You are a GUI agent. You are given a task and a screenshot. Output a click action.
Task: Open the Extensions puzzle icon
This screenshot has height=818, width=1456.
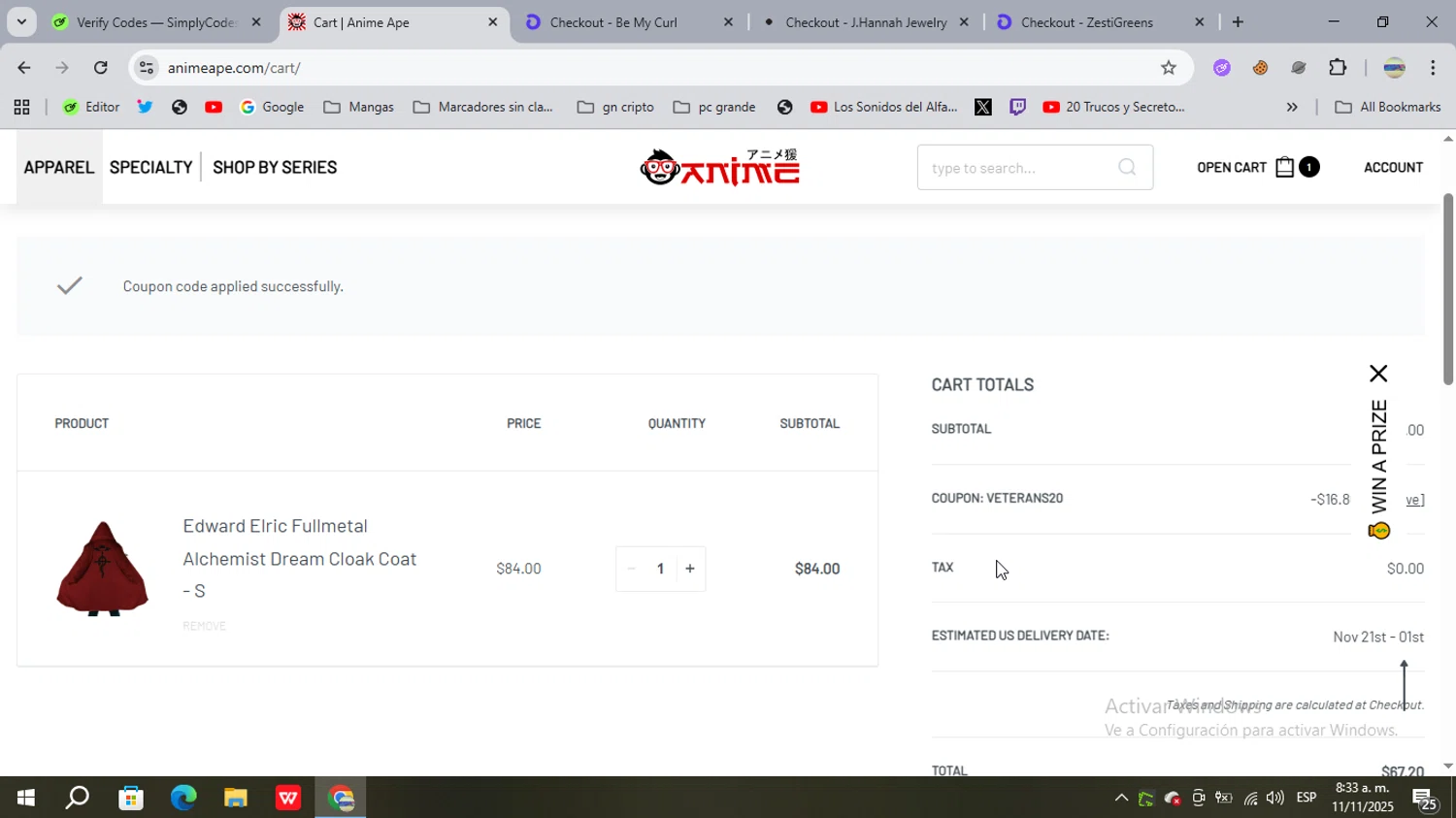(1338, 68)
